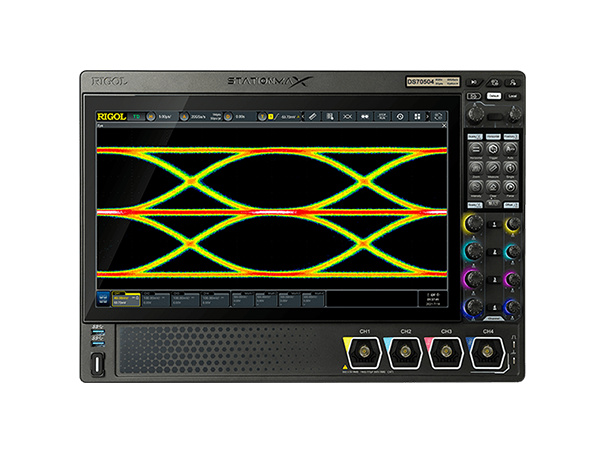
Task: Click the far-right toolbar icon above waveform
Action: tap(436, 117)
